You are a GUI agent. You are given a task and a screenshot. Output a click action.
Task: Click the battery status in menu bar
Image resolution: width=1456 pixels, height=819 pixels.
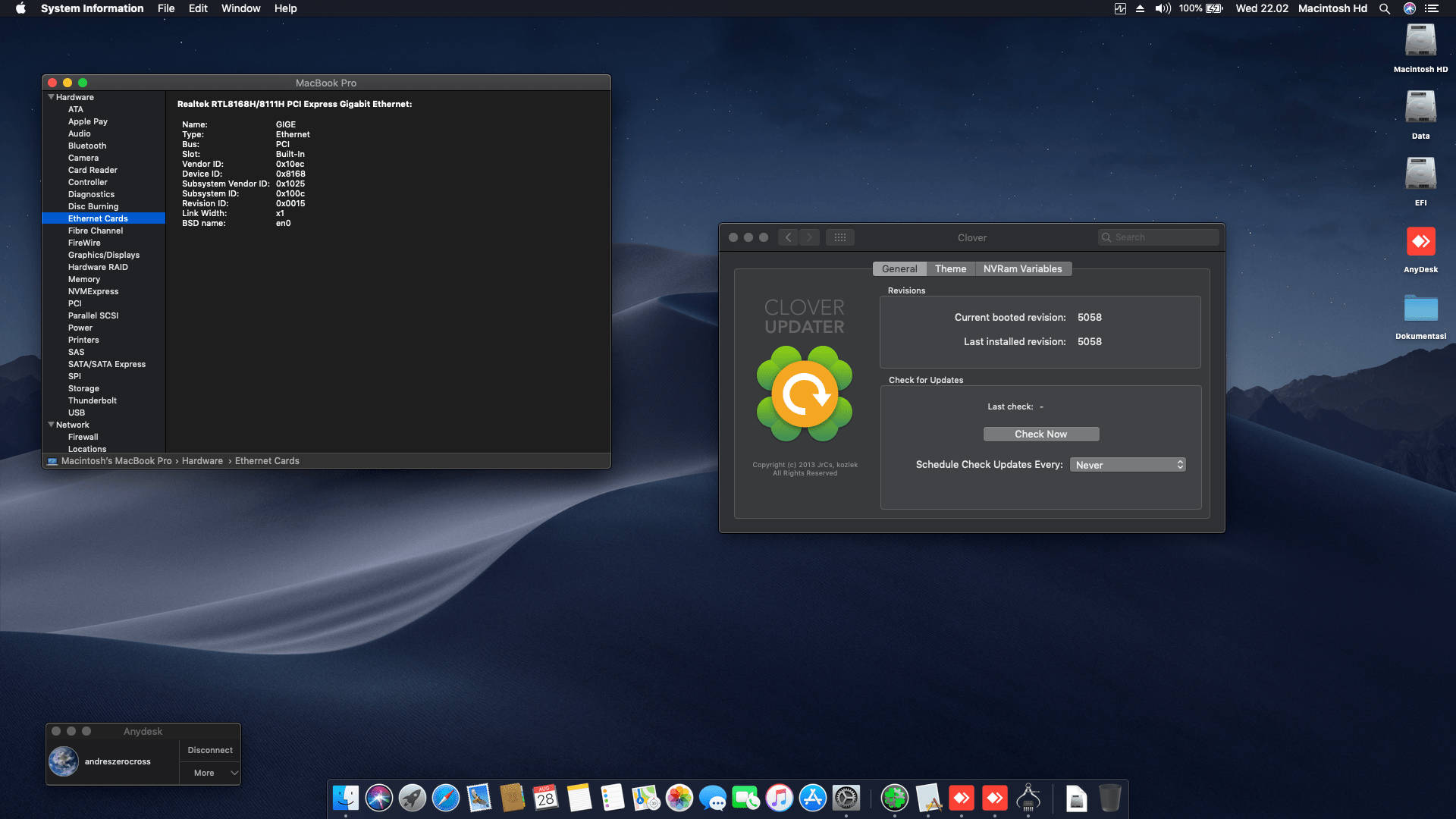1201,8
